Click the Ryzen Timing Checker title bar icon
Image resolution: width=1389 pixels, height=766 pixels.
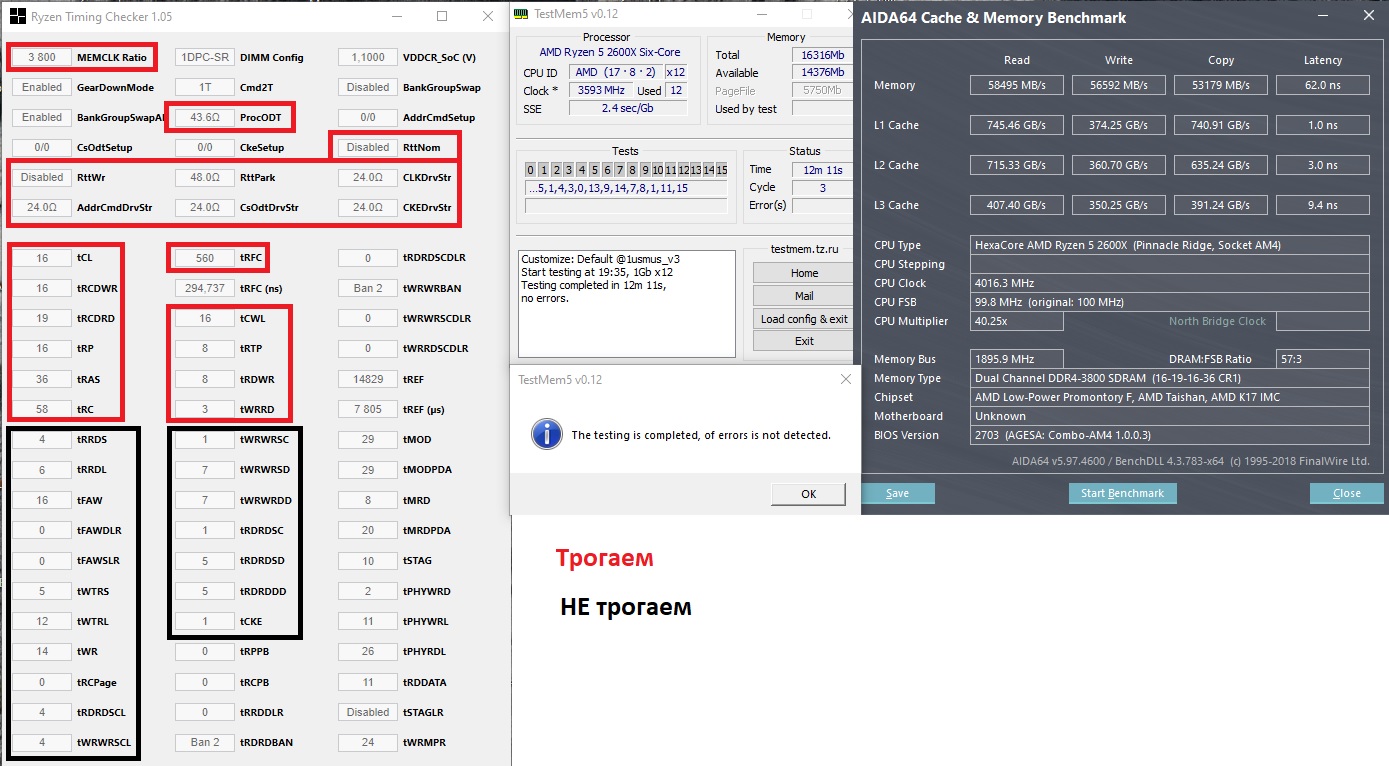pos(17,16)
